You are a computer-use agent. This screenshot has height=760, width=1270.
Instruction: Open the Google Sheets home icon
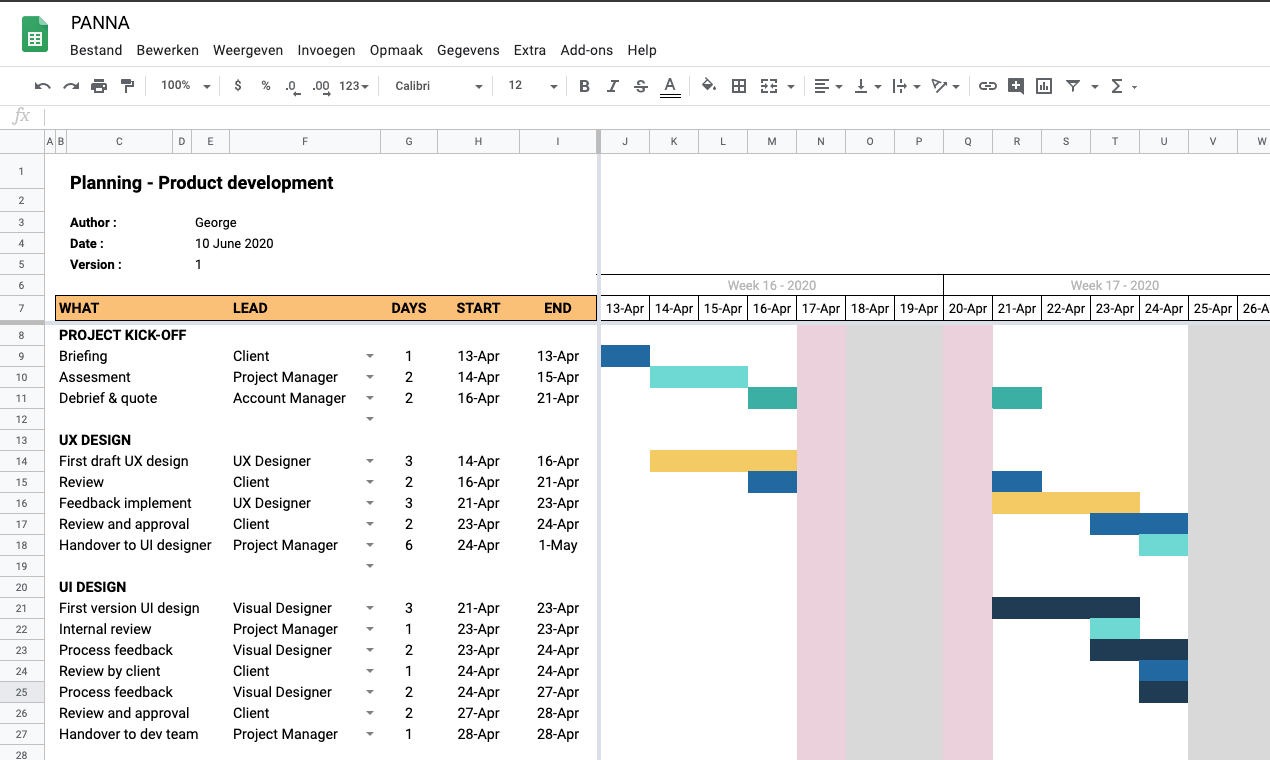[x=35, y=35]
